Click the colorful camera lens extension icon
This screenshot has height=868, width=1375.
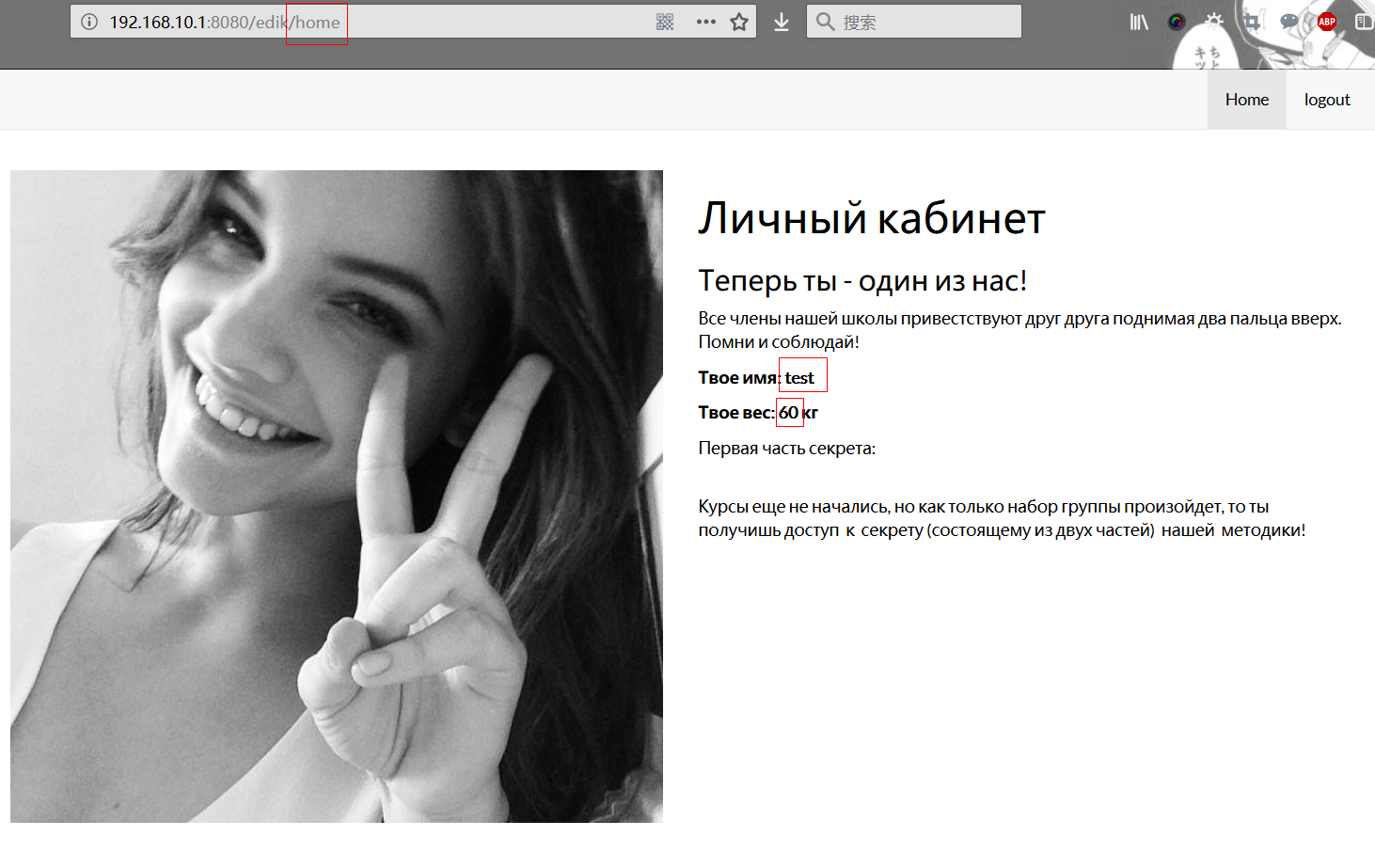[1177, 22]
